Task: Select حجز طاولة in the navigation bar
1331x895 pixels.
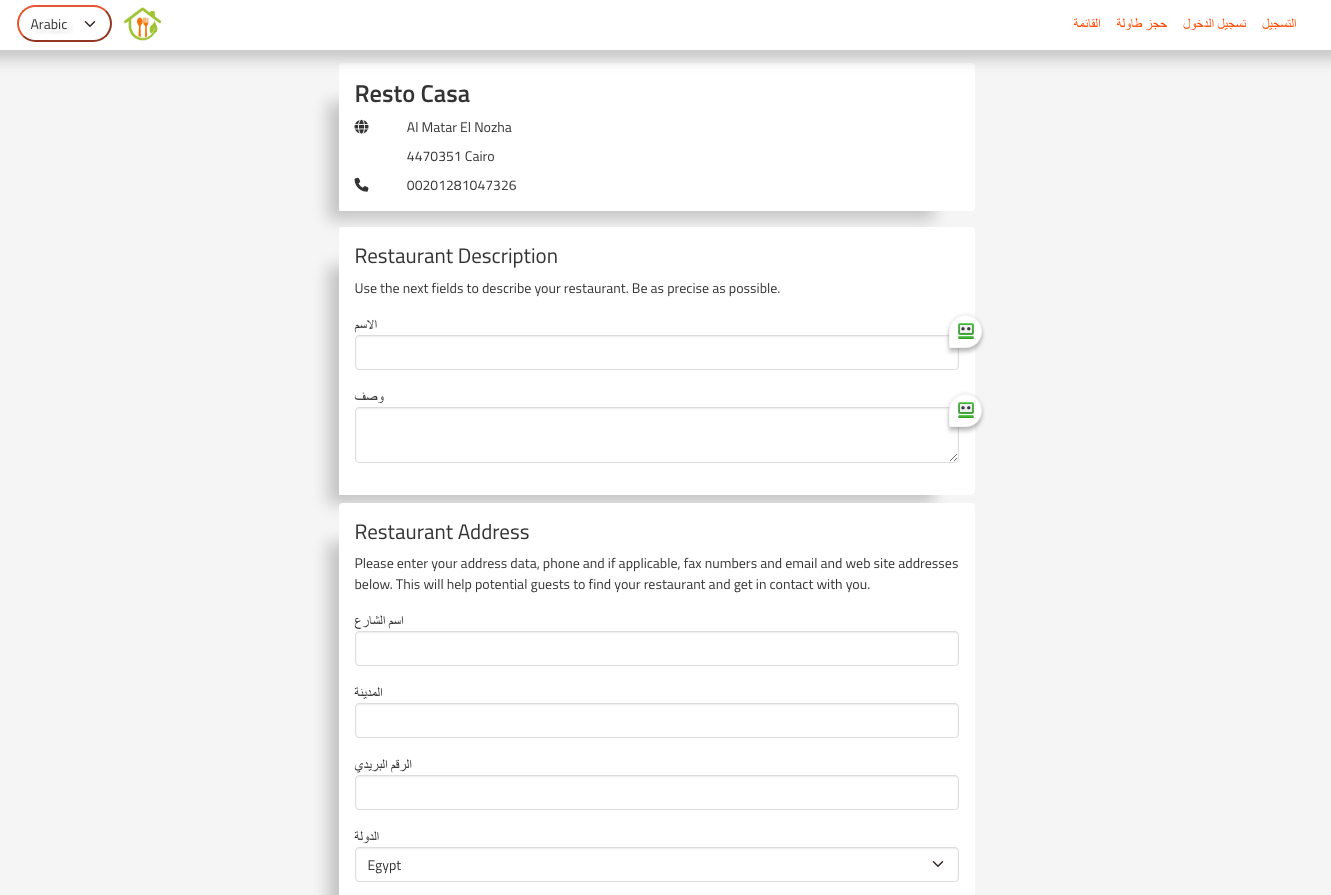Action: (1141, 23)
